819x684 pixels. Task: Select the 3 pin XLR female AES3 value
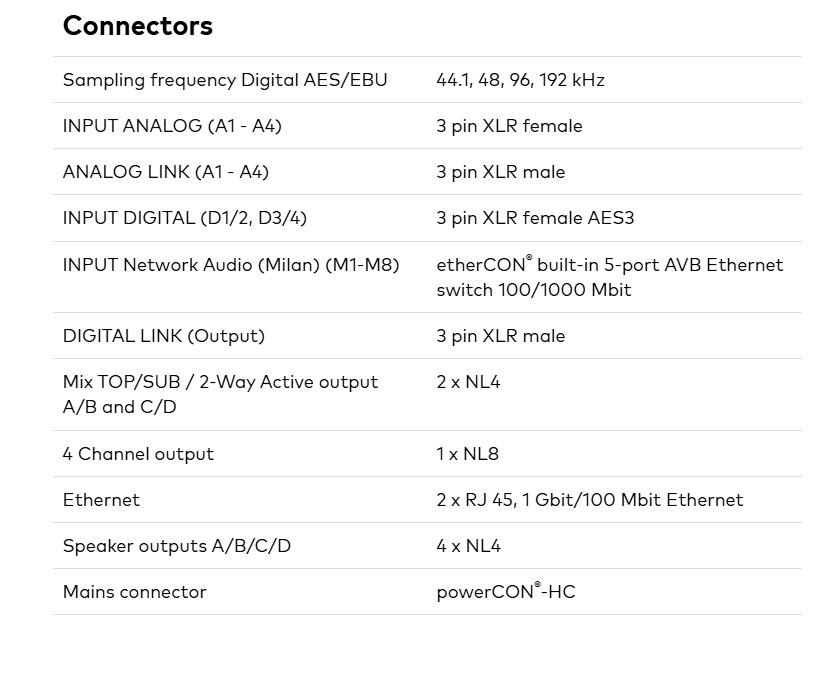click(535, 218)
